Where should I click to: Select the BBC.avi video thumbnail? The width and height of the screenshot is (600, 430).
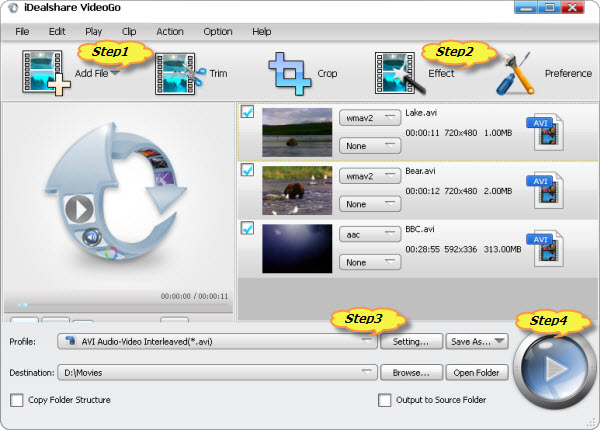297,249
